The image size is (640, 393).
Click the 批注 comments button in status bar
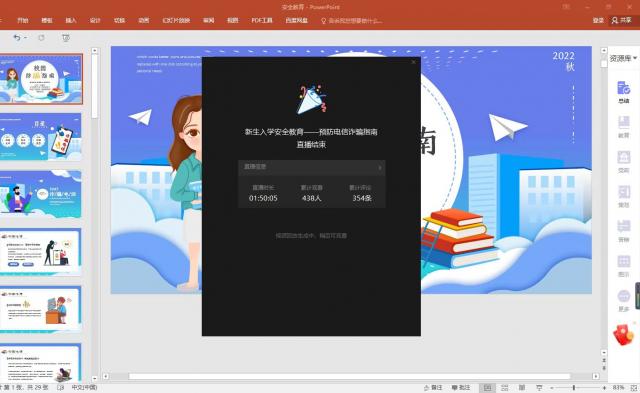461,387
